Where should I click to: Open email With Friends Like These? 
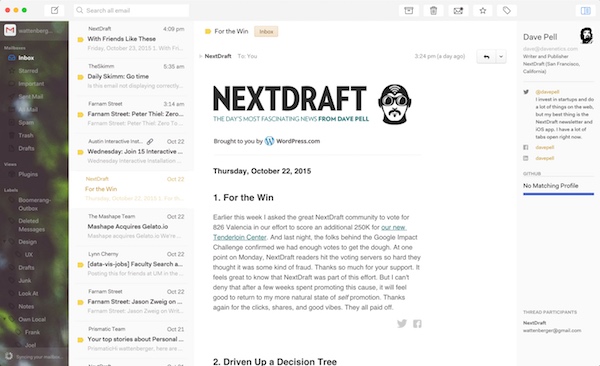pos(131,39)
